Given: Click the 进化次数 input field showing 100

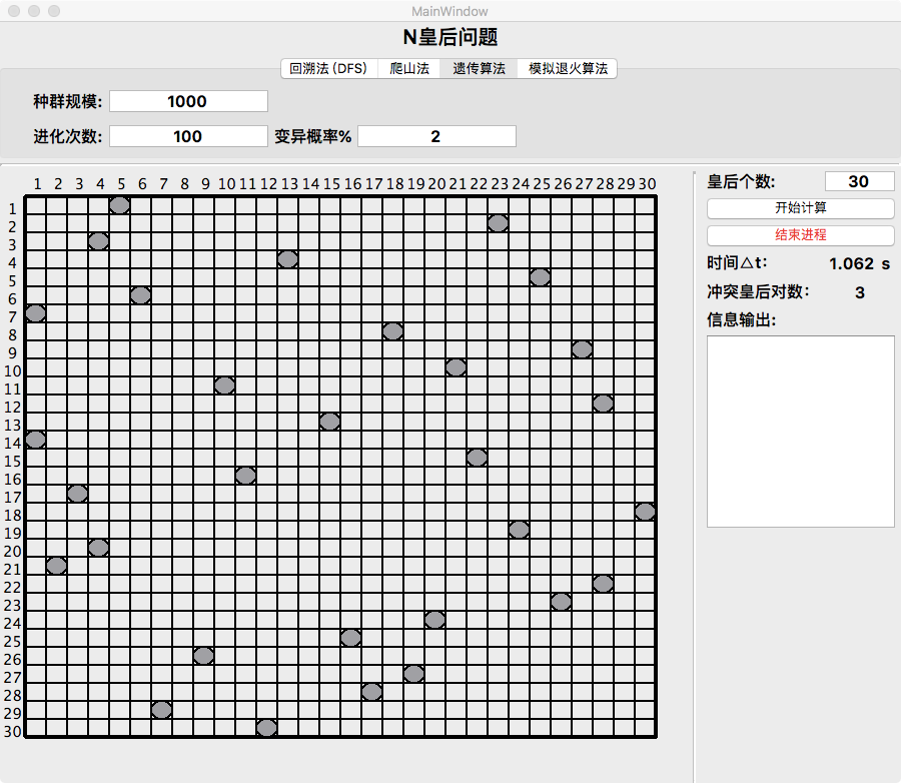Looking at the screenshot, I should coord(188,136).
